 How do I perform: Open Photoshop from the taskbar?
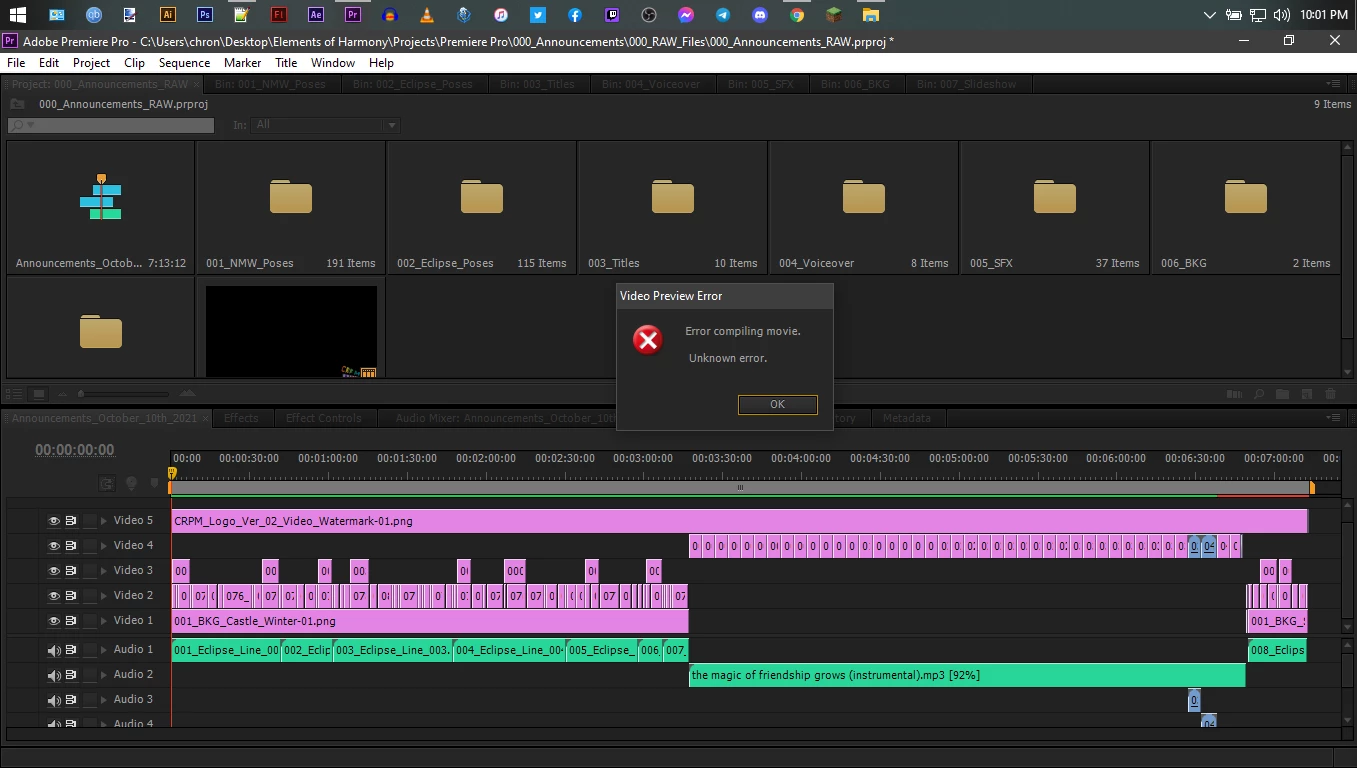click(205, 15)
